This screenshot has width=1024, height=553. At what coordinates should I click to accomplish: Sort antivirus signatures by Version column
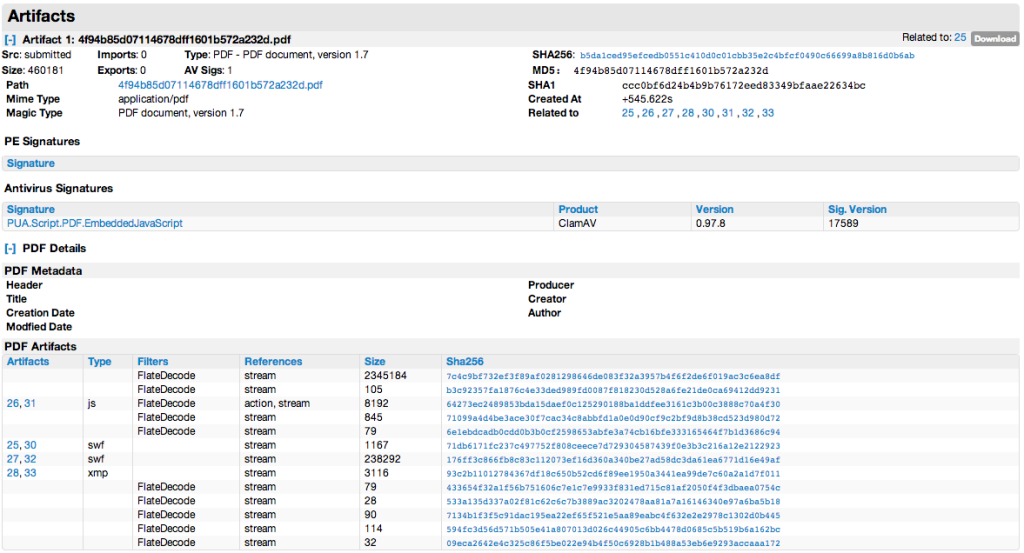point(714,209)
